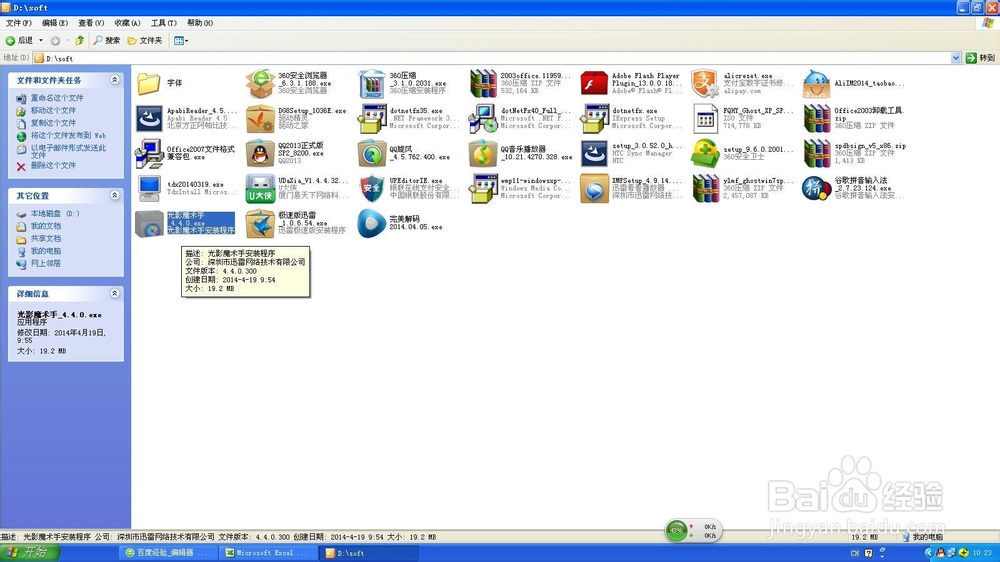Collapse the 详细信息 panel
The image size is (1000, 562).
click(x=115, y=293)
